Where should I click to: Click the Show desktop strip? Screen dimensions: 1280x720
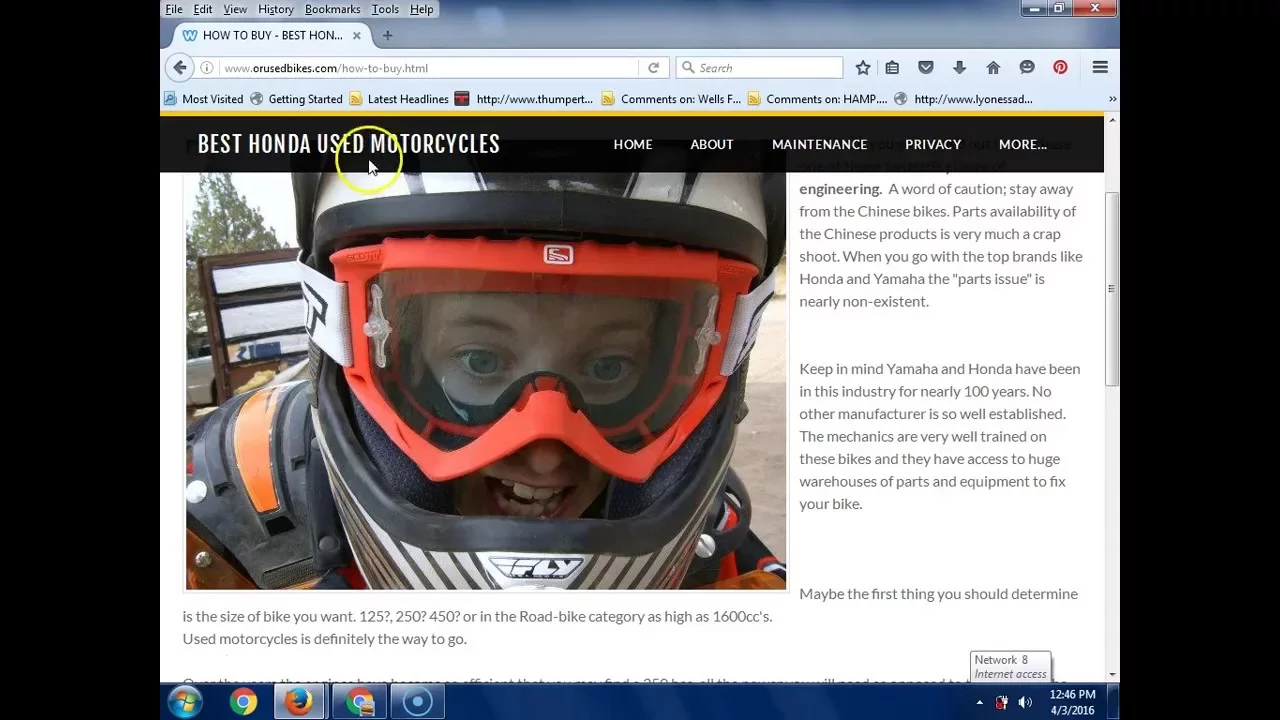[1113, 702]
